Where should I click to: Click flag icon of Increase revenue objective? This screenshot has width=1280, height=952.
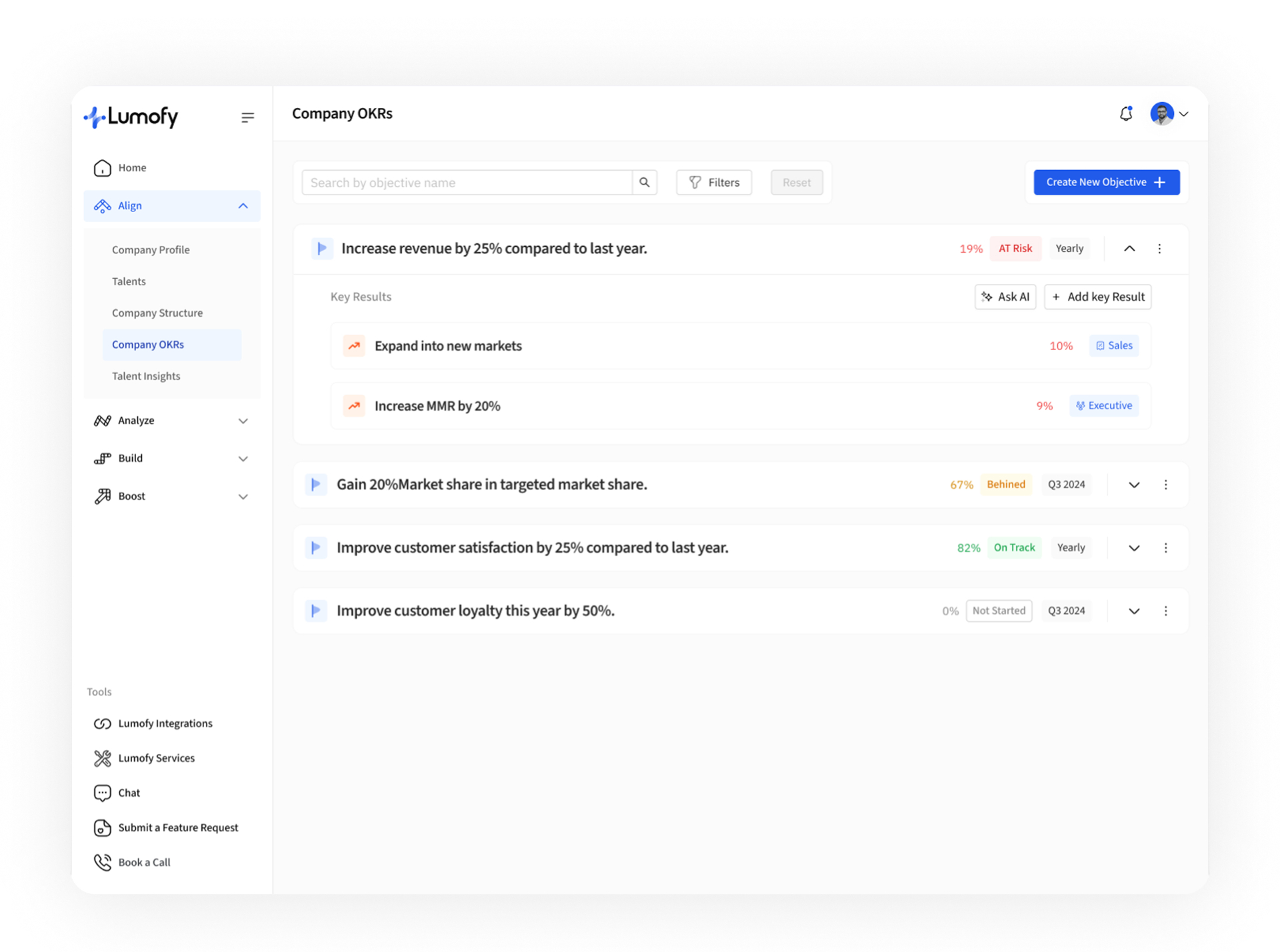point(322,249)
